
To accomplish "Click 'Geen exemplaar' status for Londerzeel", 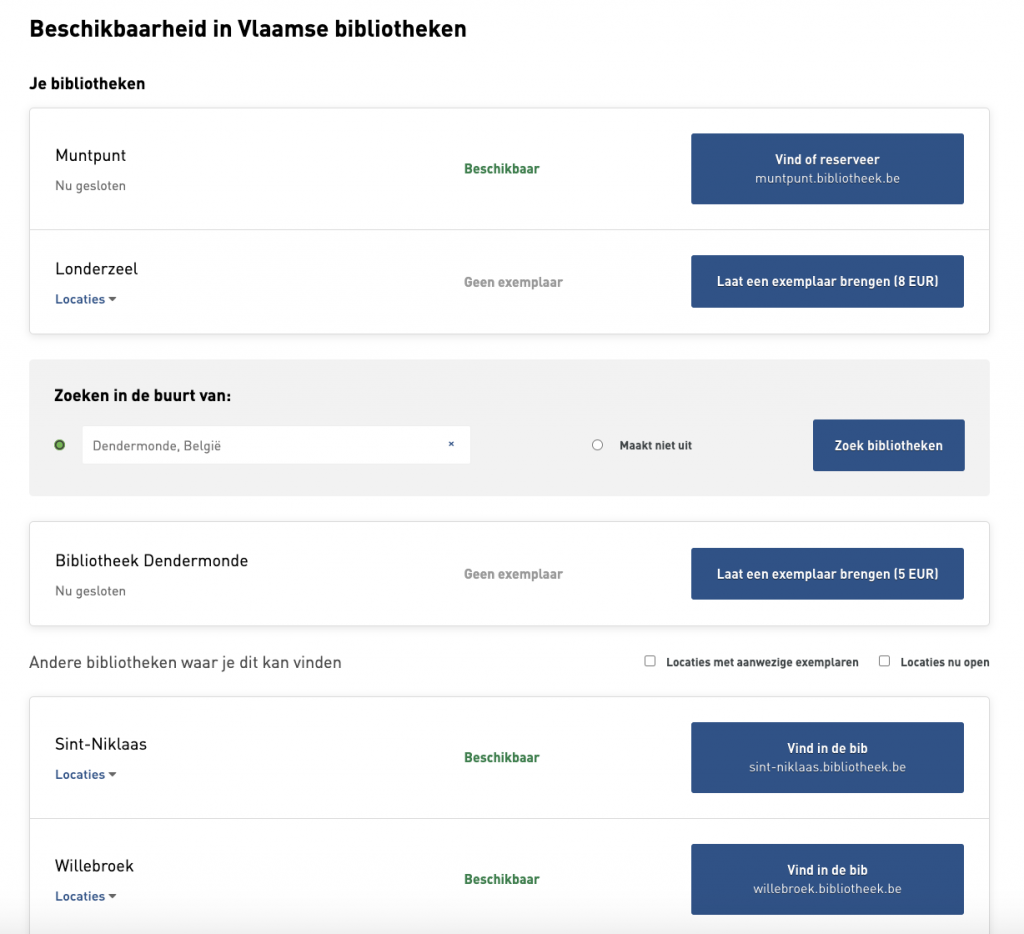I will click(x=513, y=282).
